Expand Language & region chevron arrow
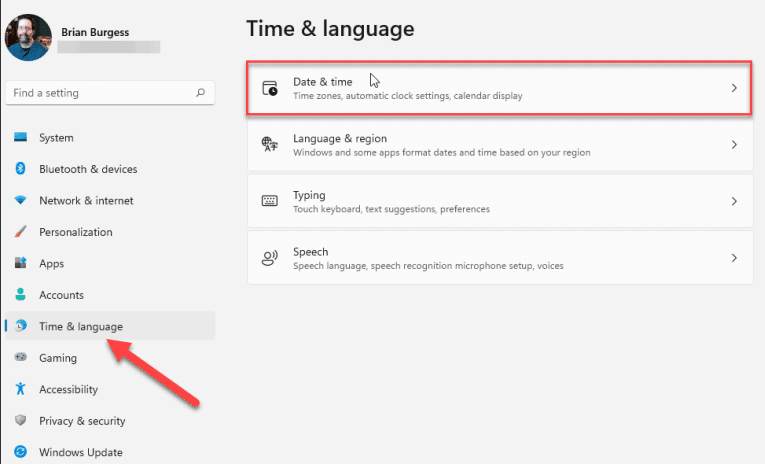The width and height of the screenshot is (765, 464). tap(734, 144)
